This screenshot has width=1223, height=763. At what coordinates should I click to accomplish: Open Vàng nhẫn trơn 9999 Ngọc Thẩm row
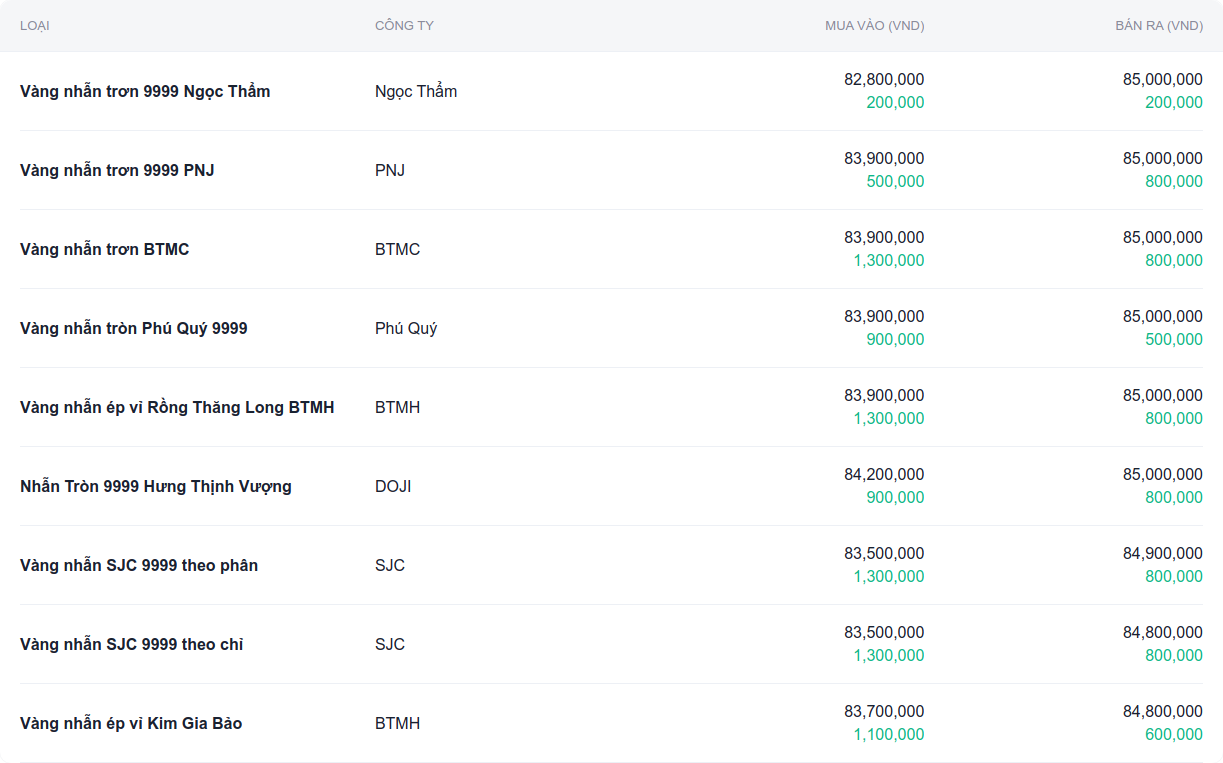(145, 91)
